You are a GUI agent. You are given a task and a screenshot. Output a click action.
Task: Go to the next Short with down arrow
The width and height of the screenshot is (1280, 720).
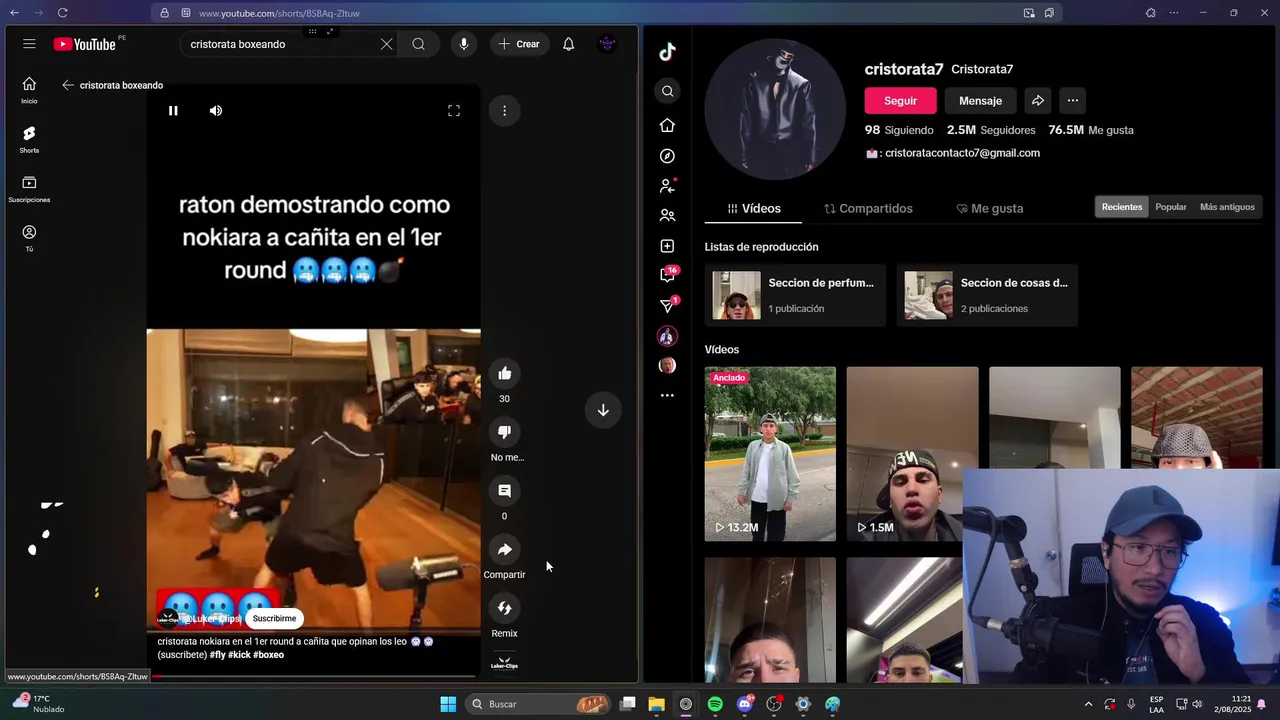tap(603, 410)
